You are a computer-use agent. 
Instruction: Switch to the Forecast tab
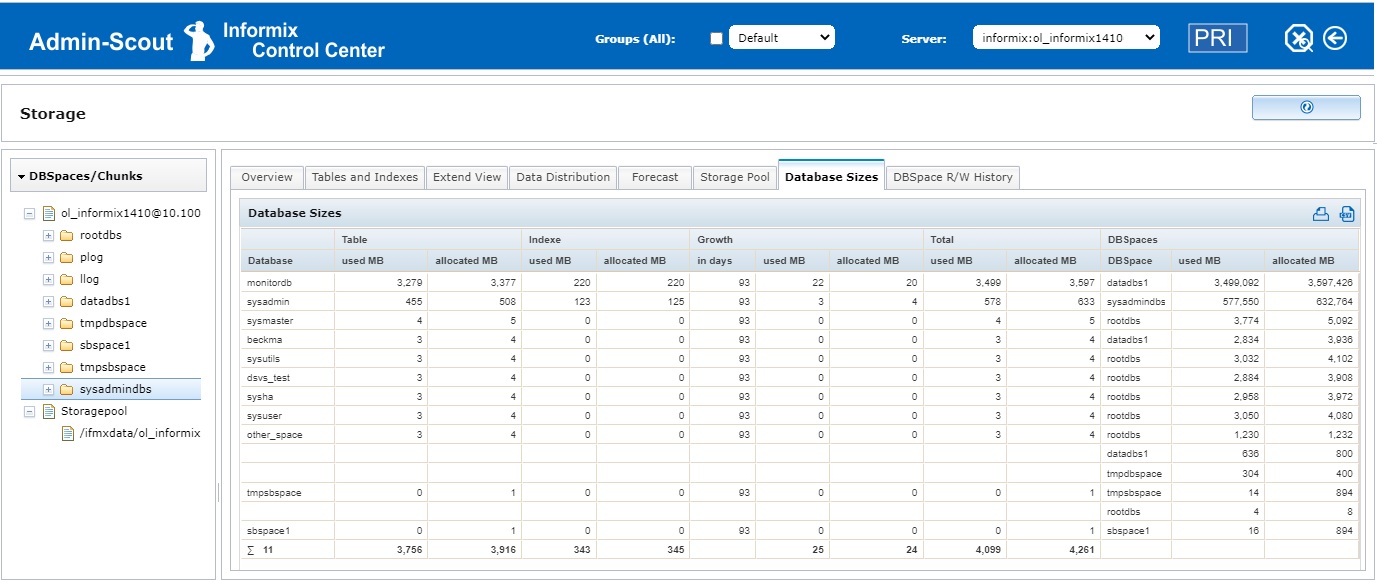[655, 177]
